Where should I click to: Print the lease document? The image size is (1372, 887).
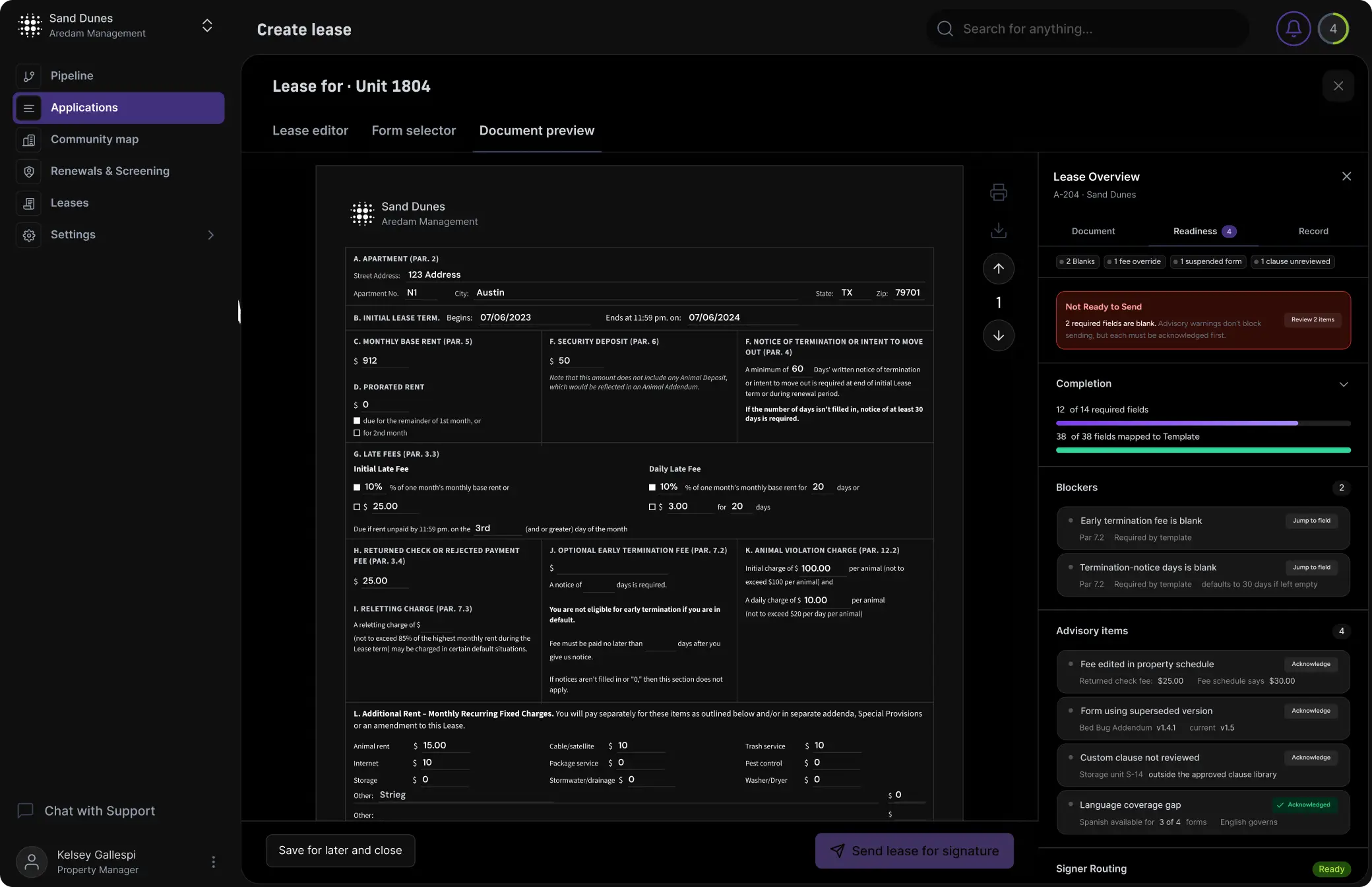pyautogui.click(x=999, y=192)
